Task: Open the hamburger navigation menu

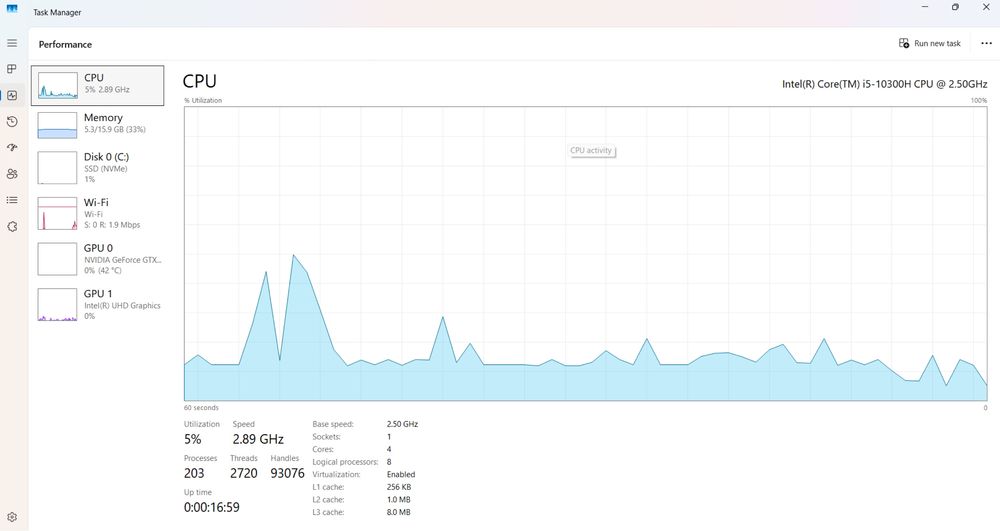Action: (x=11, y=43)
